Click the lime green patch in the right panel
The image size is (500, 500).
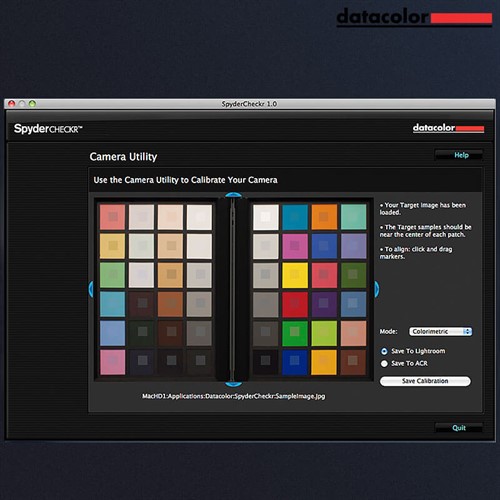[324, 333]
